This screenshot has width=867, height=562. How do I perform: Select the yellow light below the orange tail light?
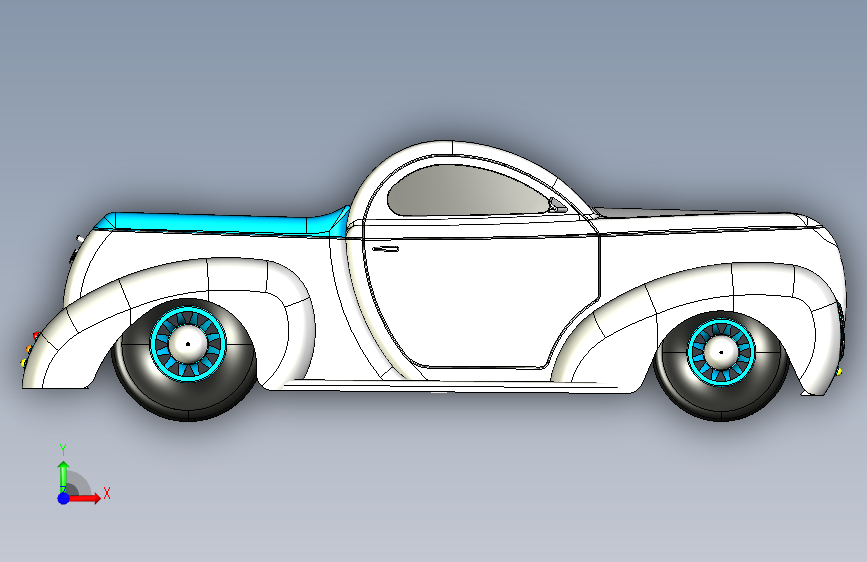(x=24, y=363)
